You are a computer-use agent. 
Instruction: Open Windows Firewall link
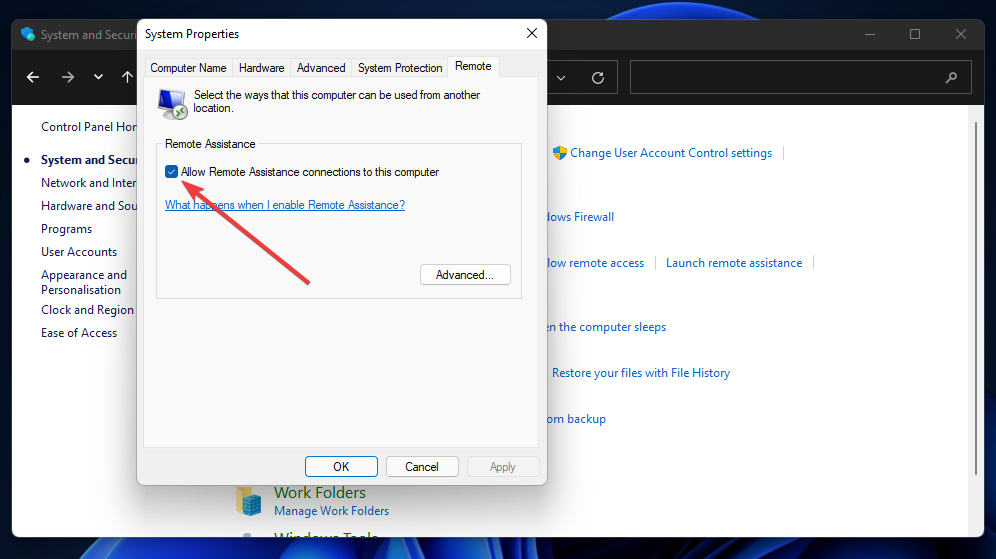[x=581, y=217]
